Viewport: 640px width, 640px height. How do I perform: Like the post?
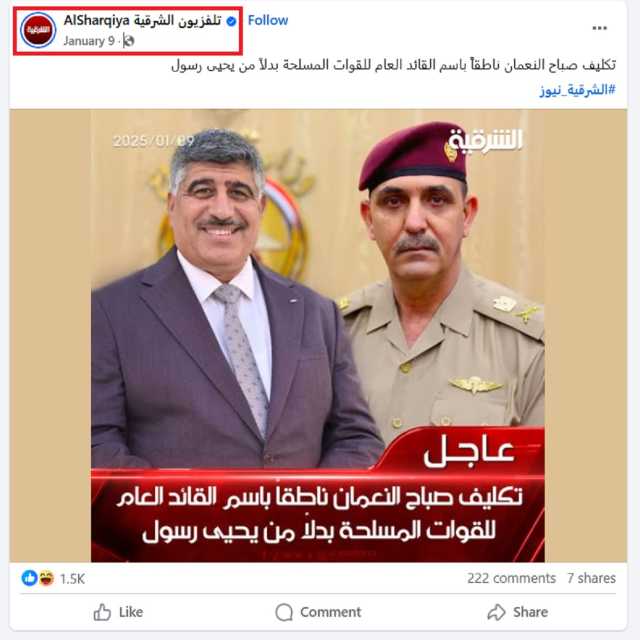click(118, 612)
